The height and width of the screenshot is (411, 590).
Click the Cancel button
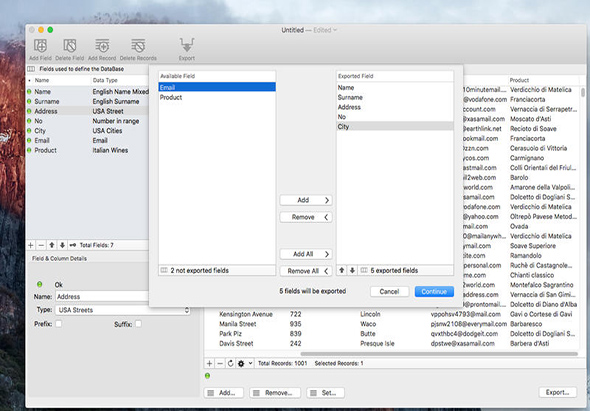389,292
